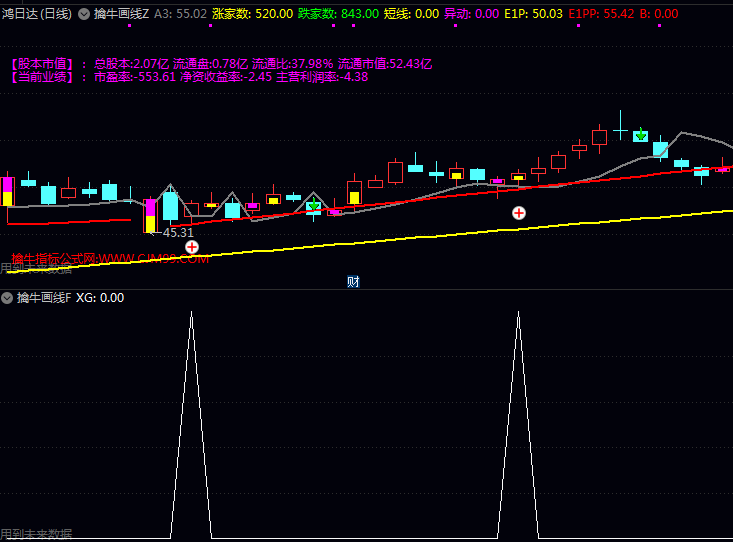
Task: Open the 擒牛画线Z indicator dropdown arrow
Action: click(84, 14)
